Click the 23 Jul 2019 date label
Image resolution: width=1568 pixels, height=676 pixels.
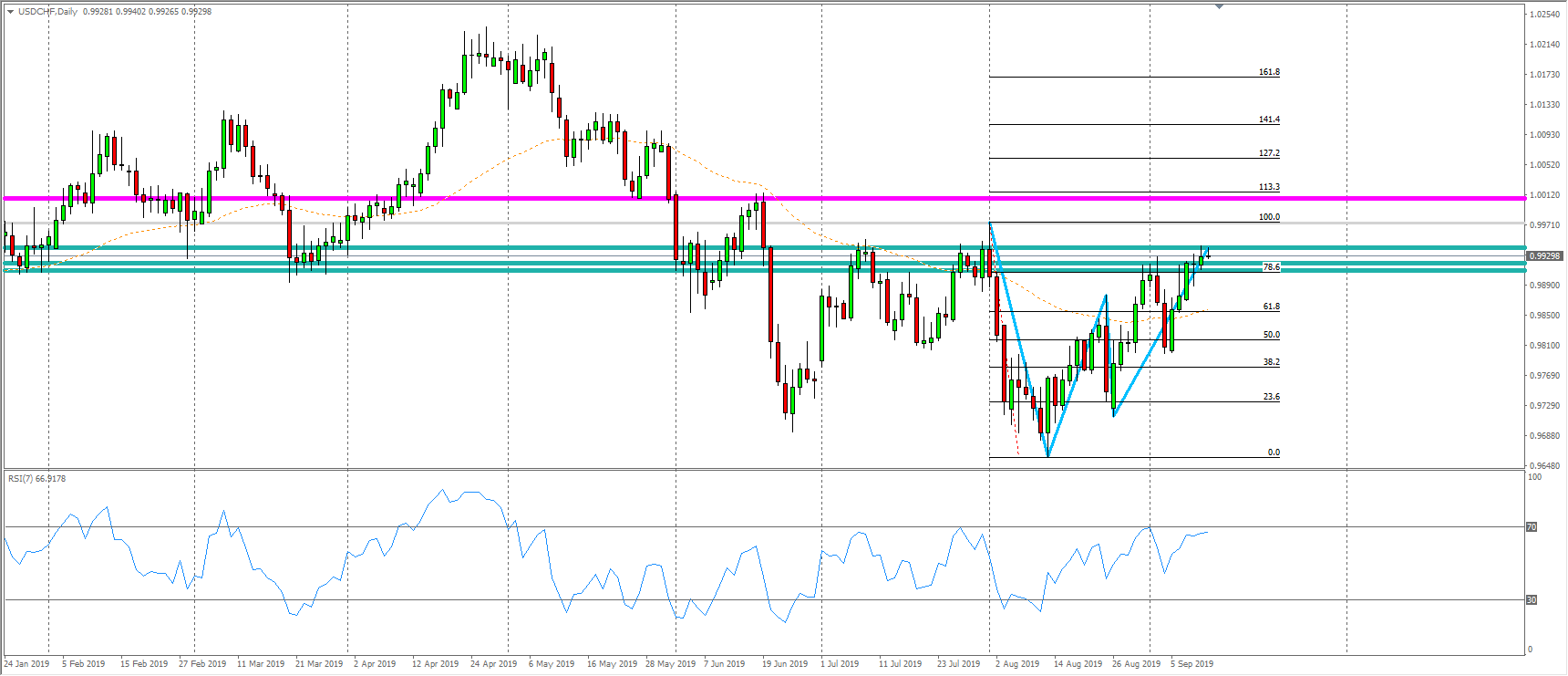click(958, 664)
